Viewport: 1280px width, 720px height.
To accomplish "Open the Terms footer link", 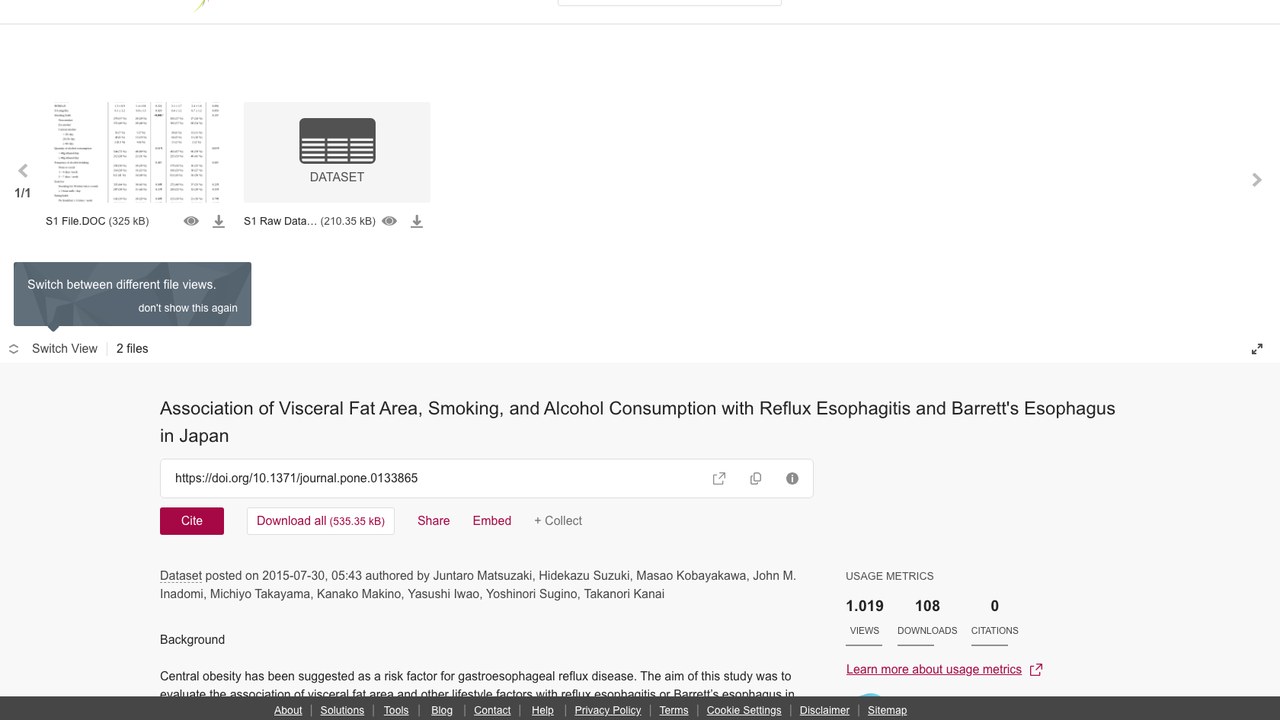I will (674, 710).
